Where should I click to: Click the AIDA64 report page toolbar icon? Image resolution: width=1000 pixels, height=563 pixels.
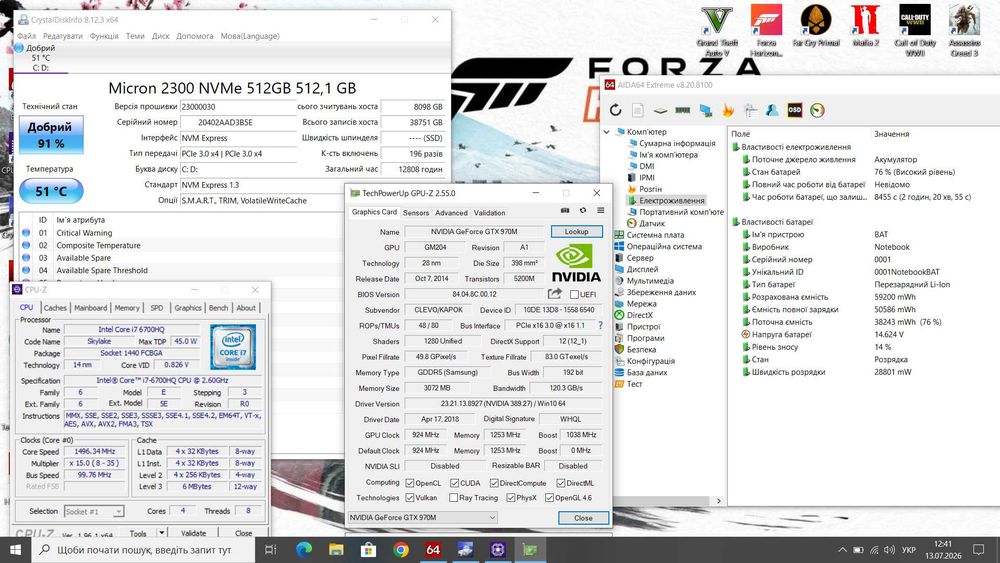tap(638, 110)
